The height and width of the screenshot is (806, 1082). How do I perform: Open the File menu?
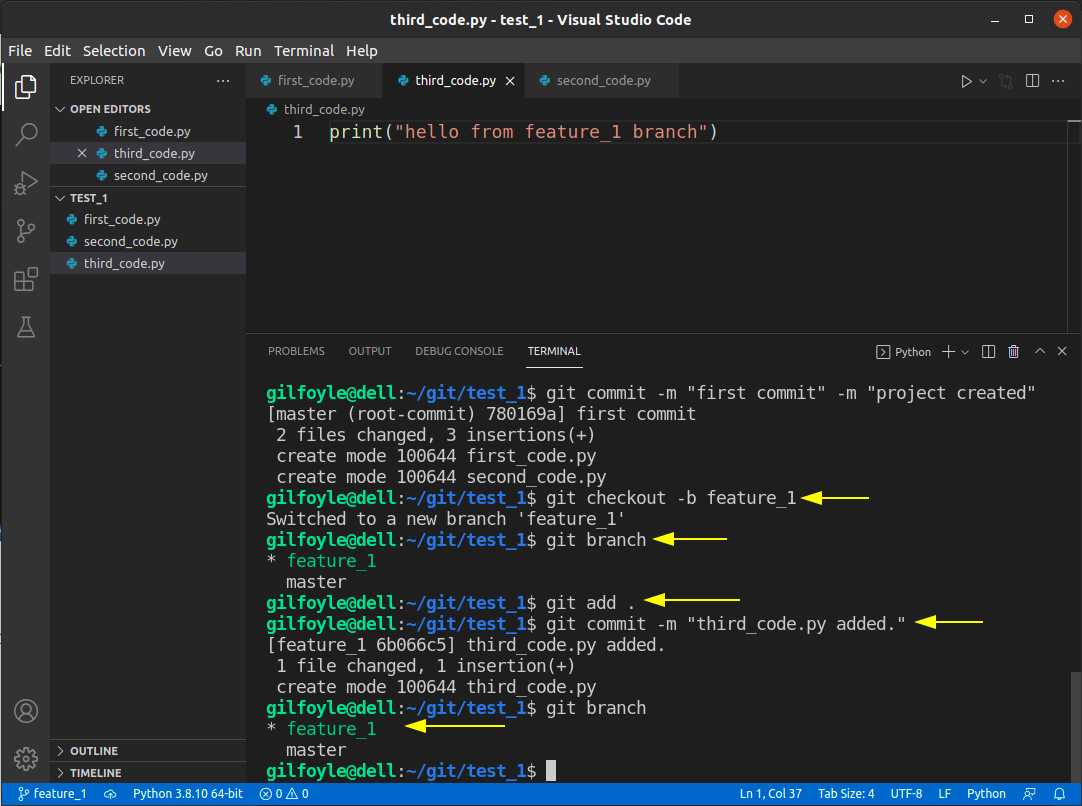pyautogui.click(x=20, y=51)
